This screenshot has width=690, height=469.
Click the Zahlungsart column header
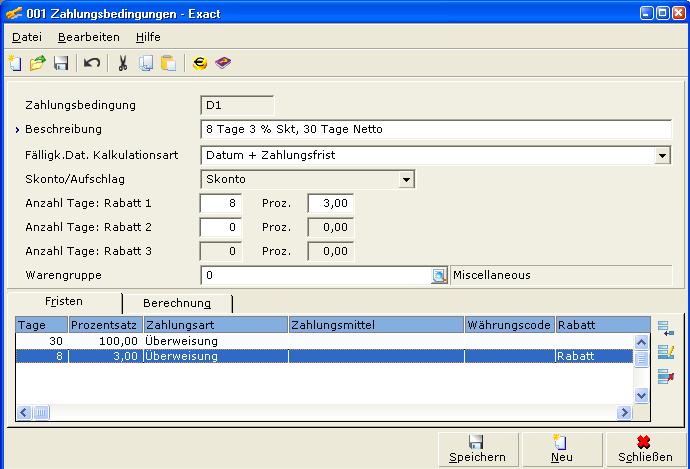click(216, 325)
